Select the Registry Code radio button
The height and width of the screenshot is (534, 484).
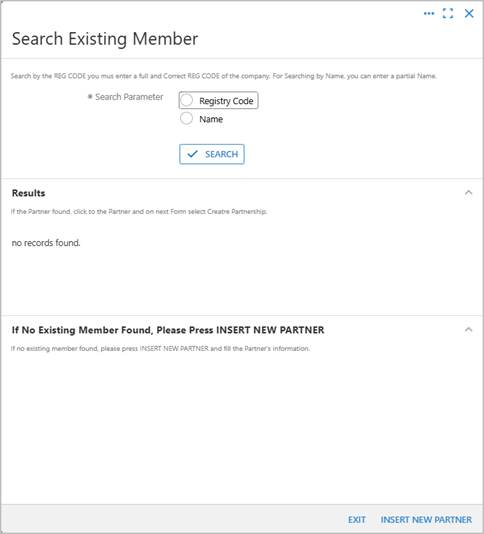[x=187, y=100]
